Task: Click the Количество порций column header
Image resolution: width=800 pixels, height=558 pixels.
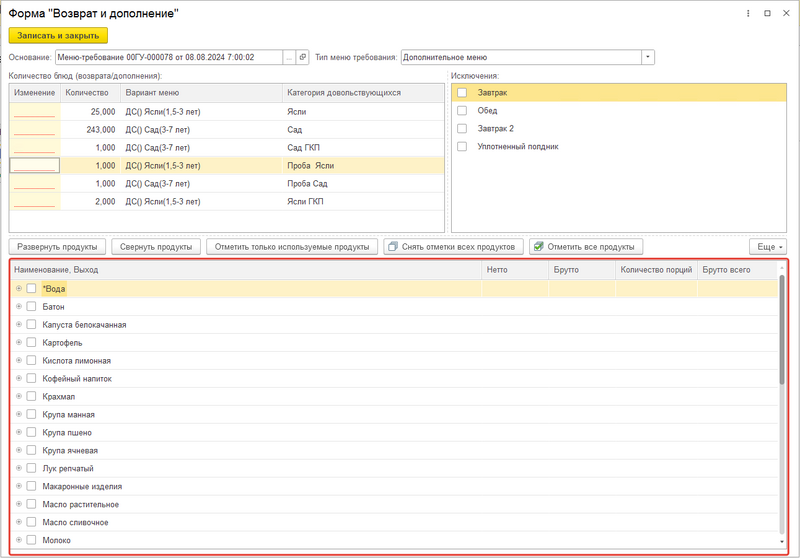Action: coord(655,270)
